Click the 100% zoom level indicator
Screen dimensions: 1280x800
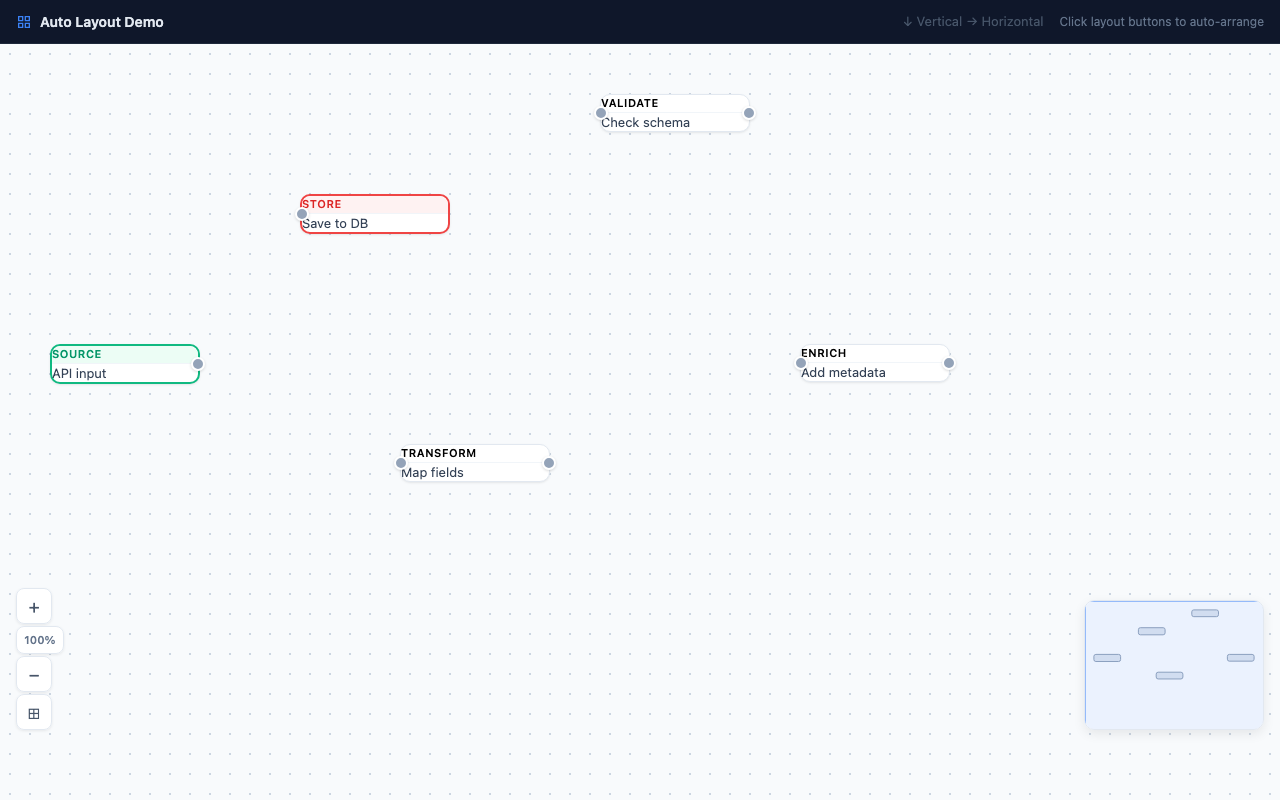tap(40, 640)
